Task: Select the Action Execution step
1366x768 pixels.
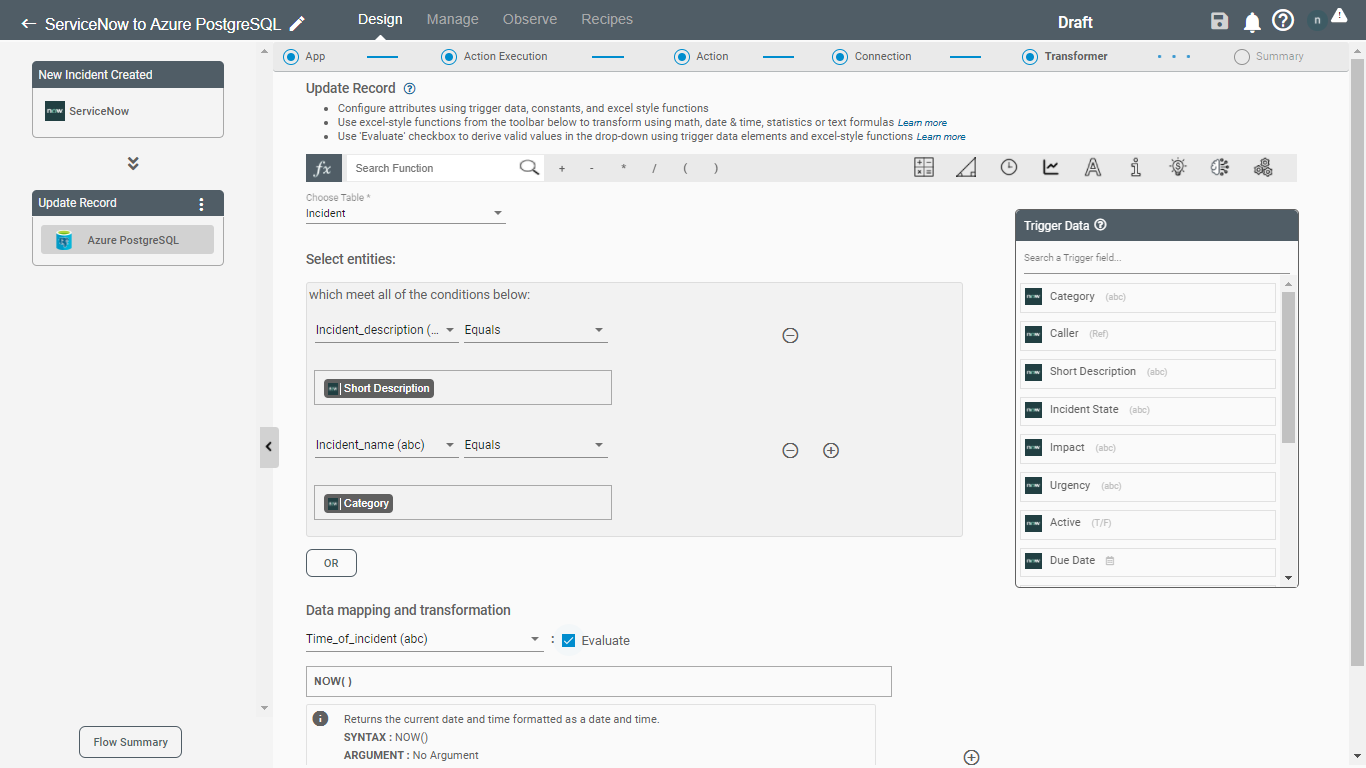Action: coord(449,57)
